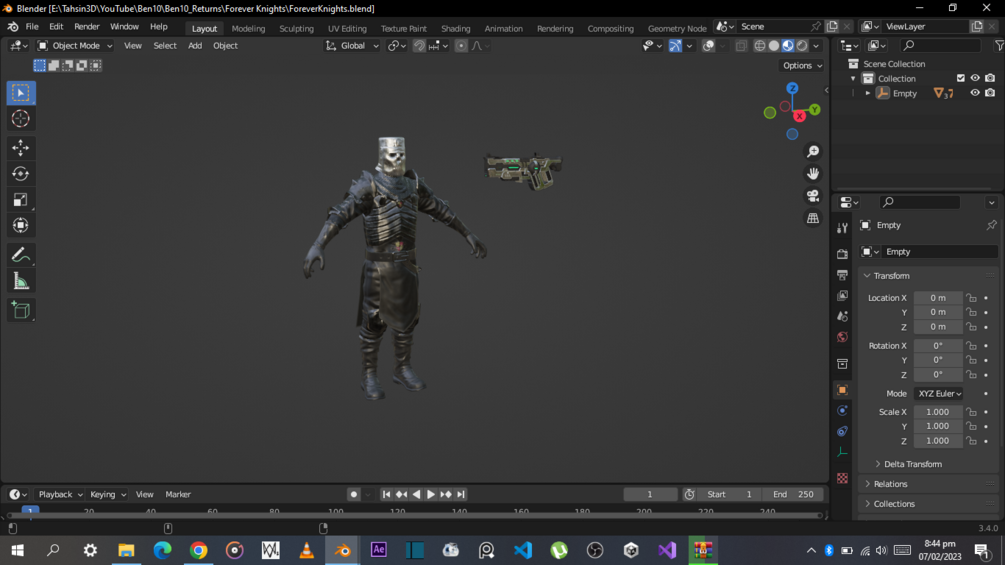Click the current frame number field

[x=650, y=495]
